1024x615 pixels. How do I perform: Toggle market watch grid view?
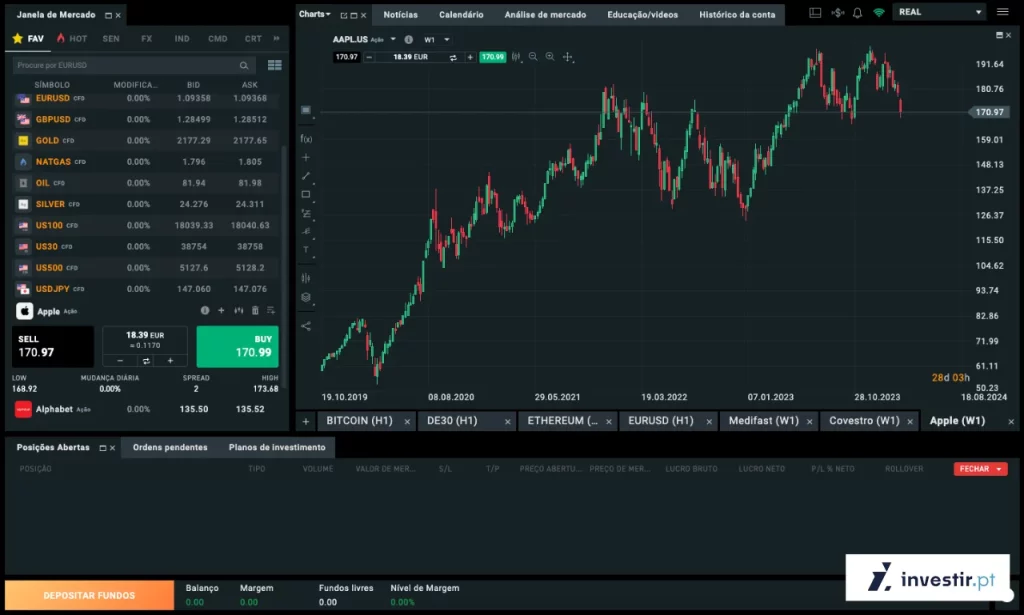click(274, 65)
